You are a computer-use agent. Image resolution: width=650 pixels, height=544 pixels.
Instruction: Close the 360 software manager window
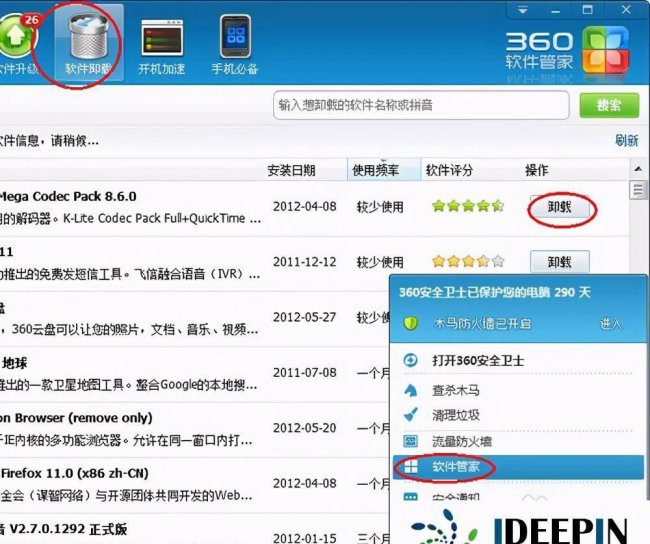pos(626,10)
